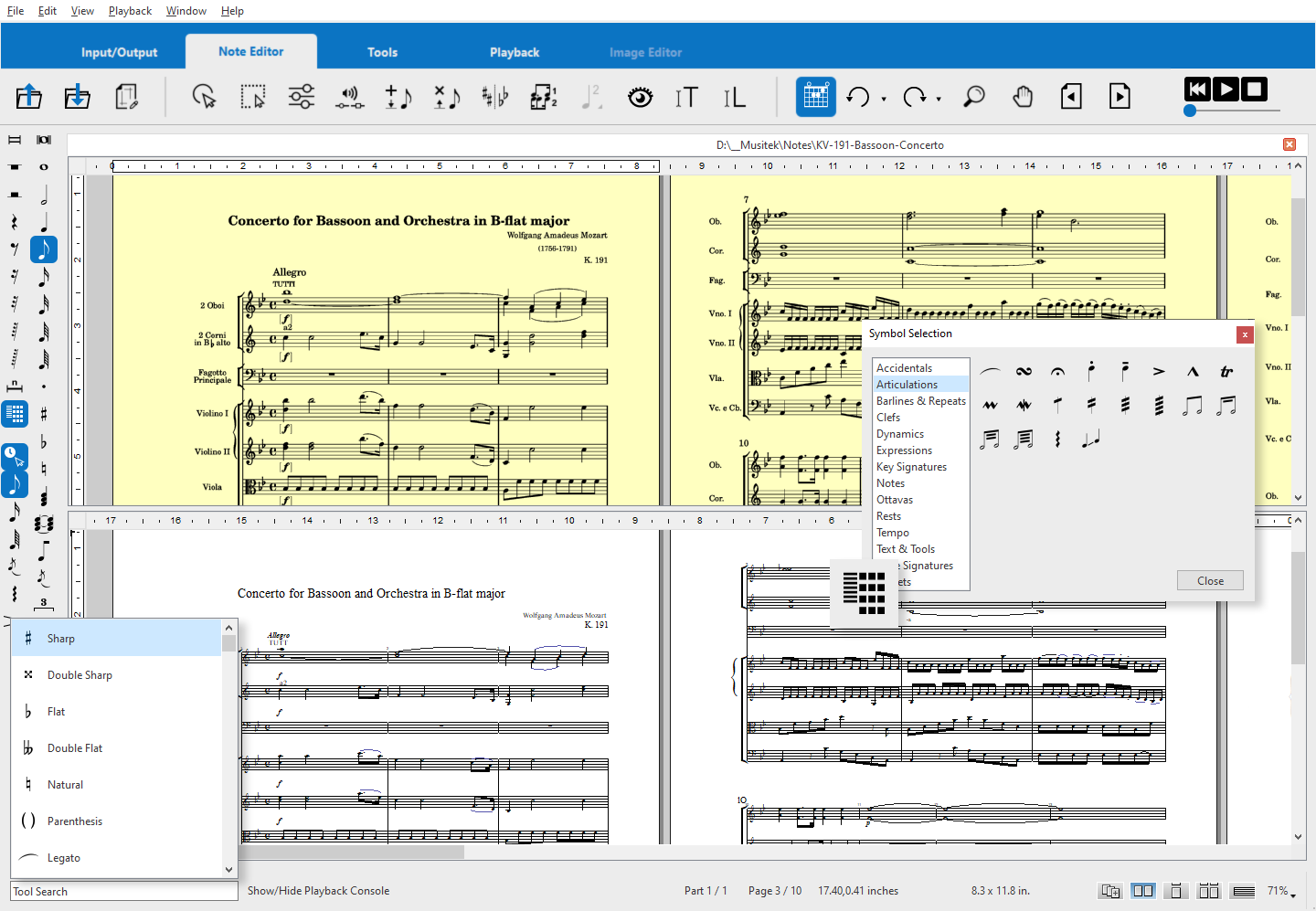Open the redo history dropdown arrow
The image size is (1316, 911).
tap(939, 99)
